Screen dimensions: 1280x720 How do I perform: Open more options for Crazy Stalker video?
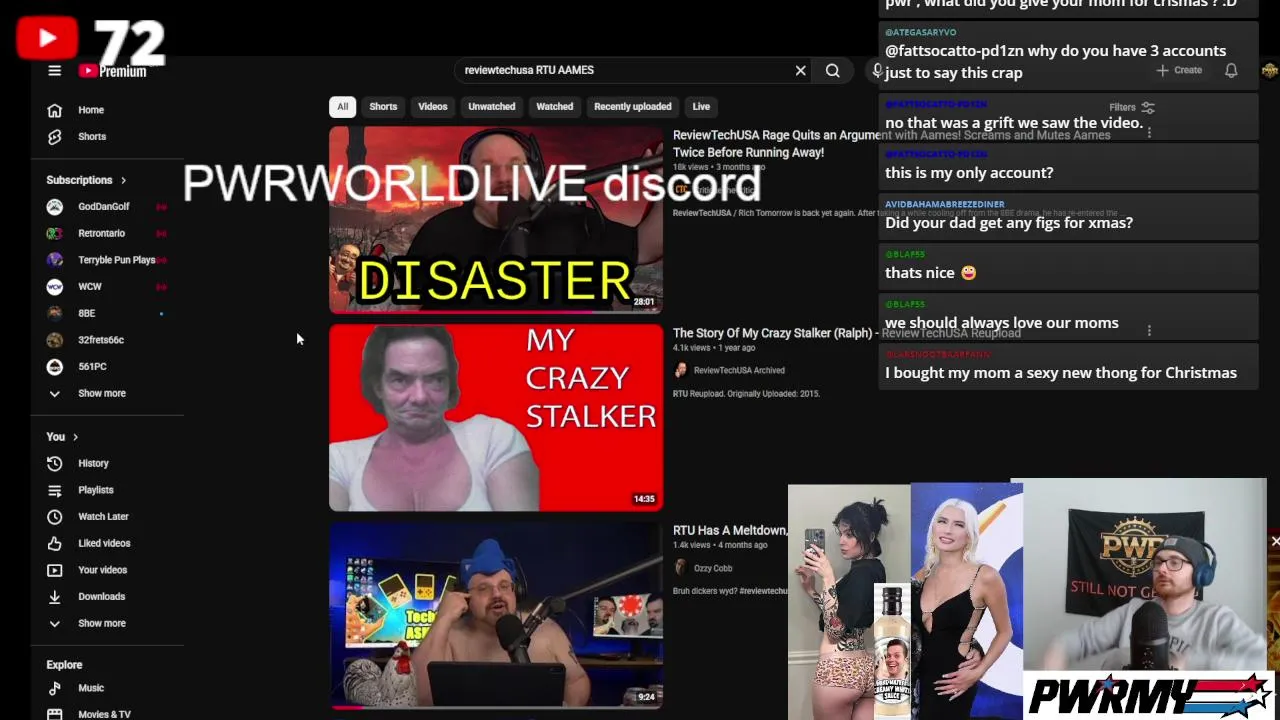pos(1149,331)
